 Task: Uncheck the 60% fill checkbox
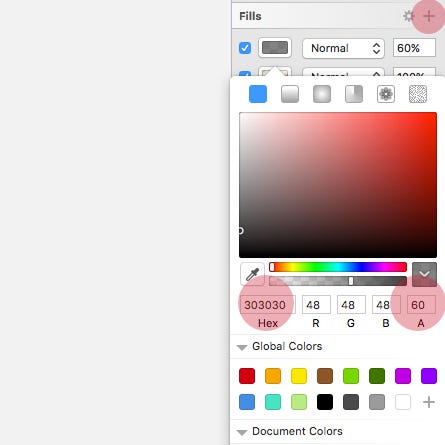click(x=245, y=48)
